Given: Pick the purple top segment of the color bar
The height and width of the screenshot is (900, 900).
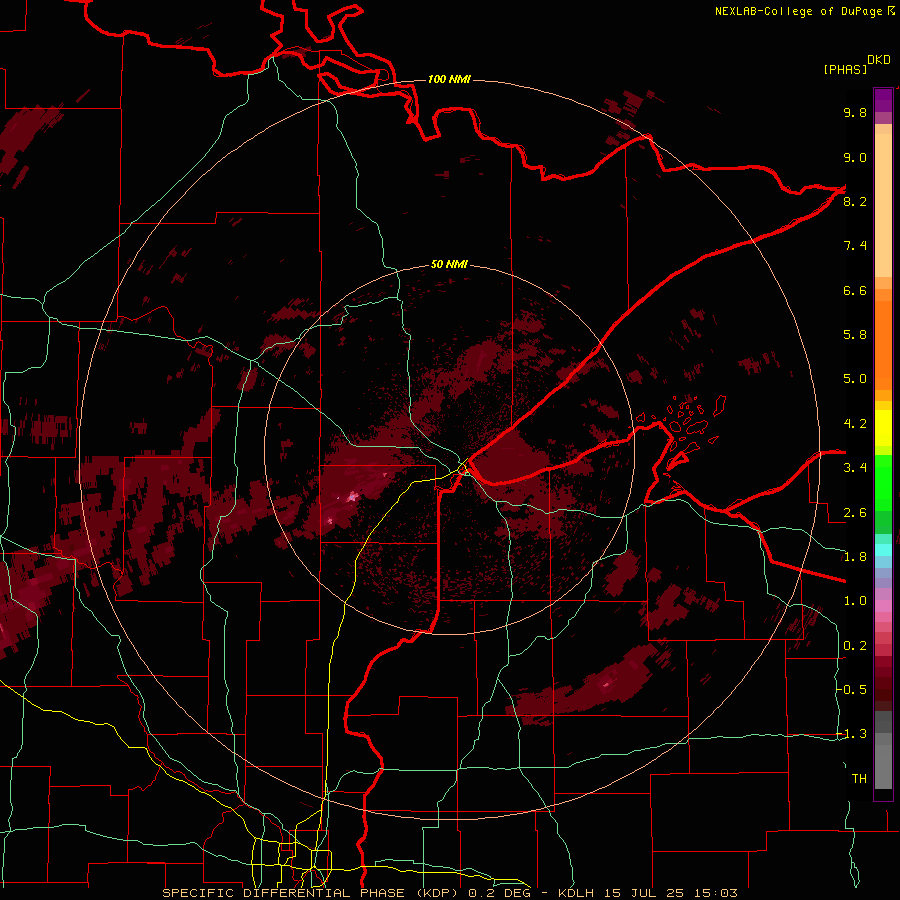Looking at the screenshot, I should (x=883, y=100).
